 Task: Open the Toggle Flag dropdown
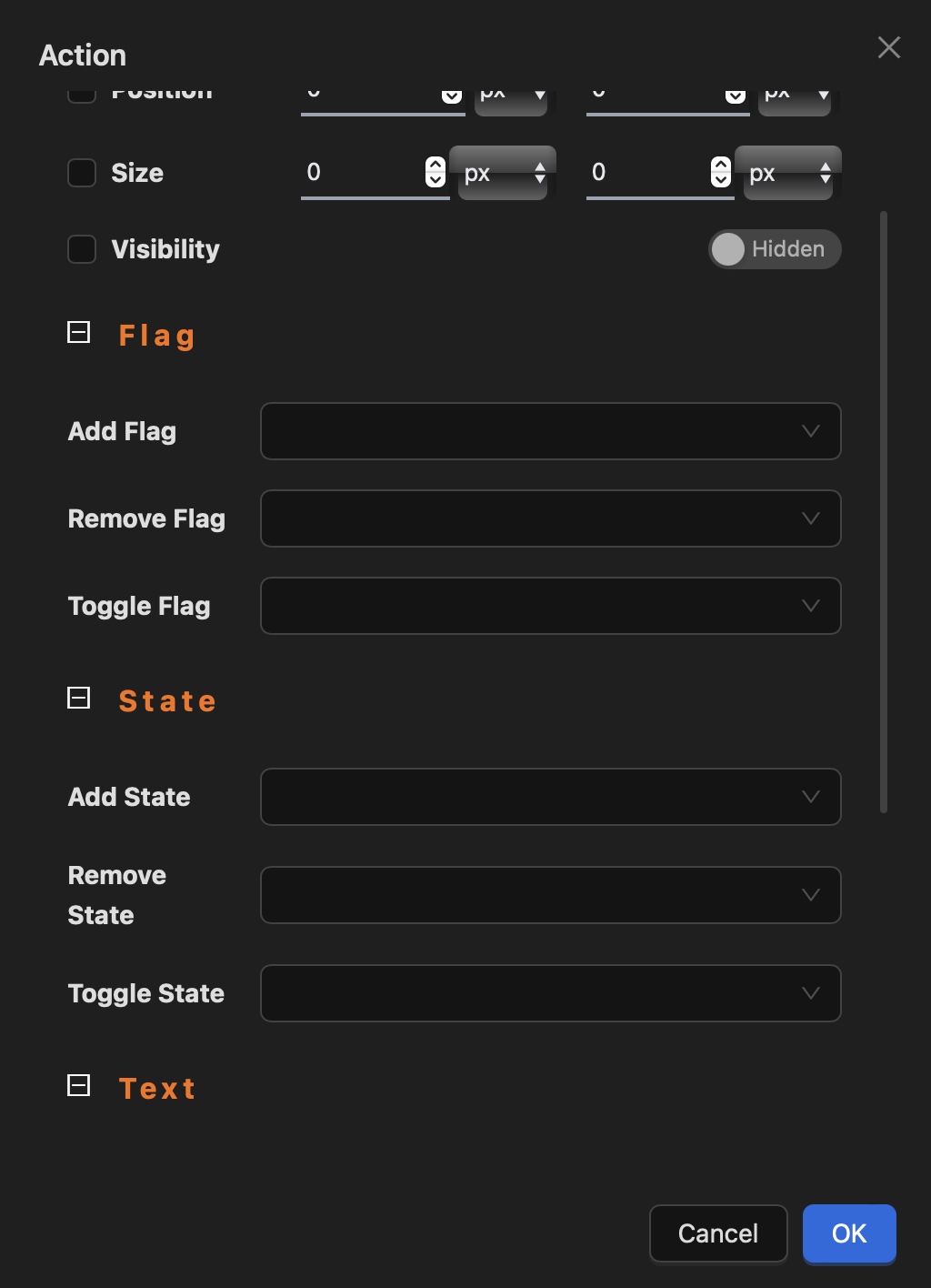[550, 606]
